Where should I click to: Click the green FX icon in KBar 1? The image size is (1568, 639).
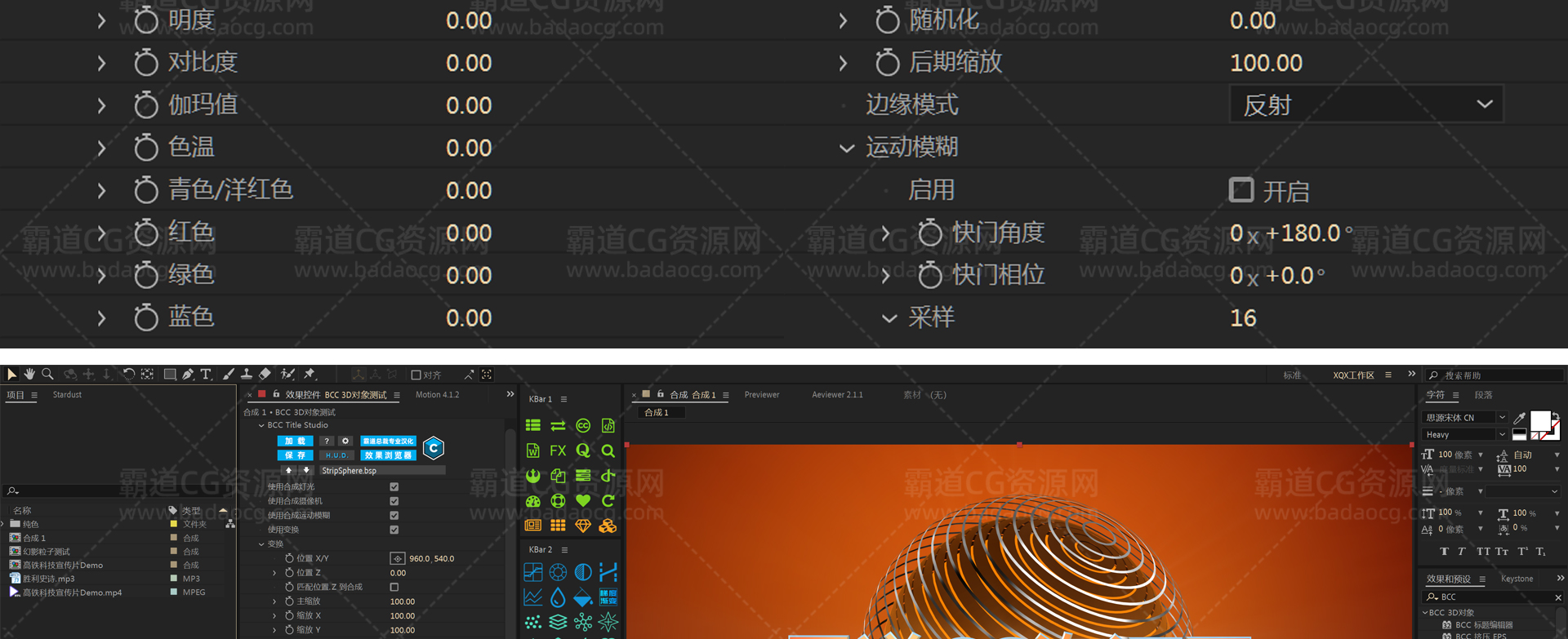pyautogui.click(x=558, y=450)
